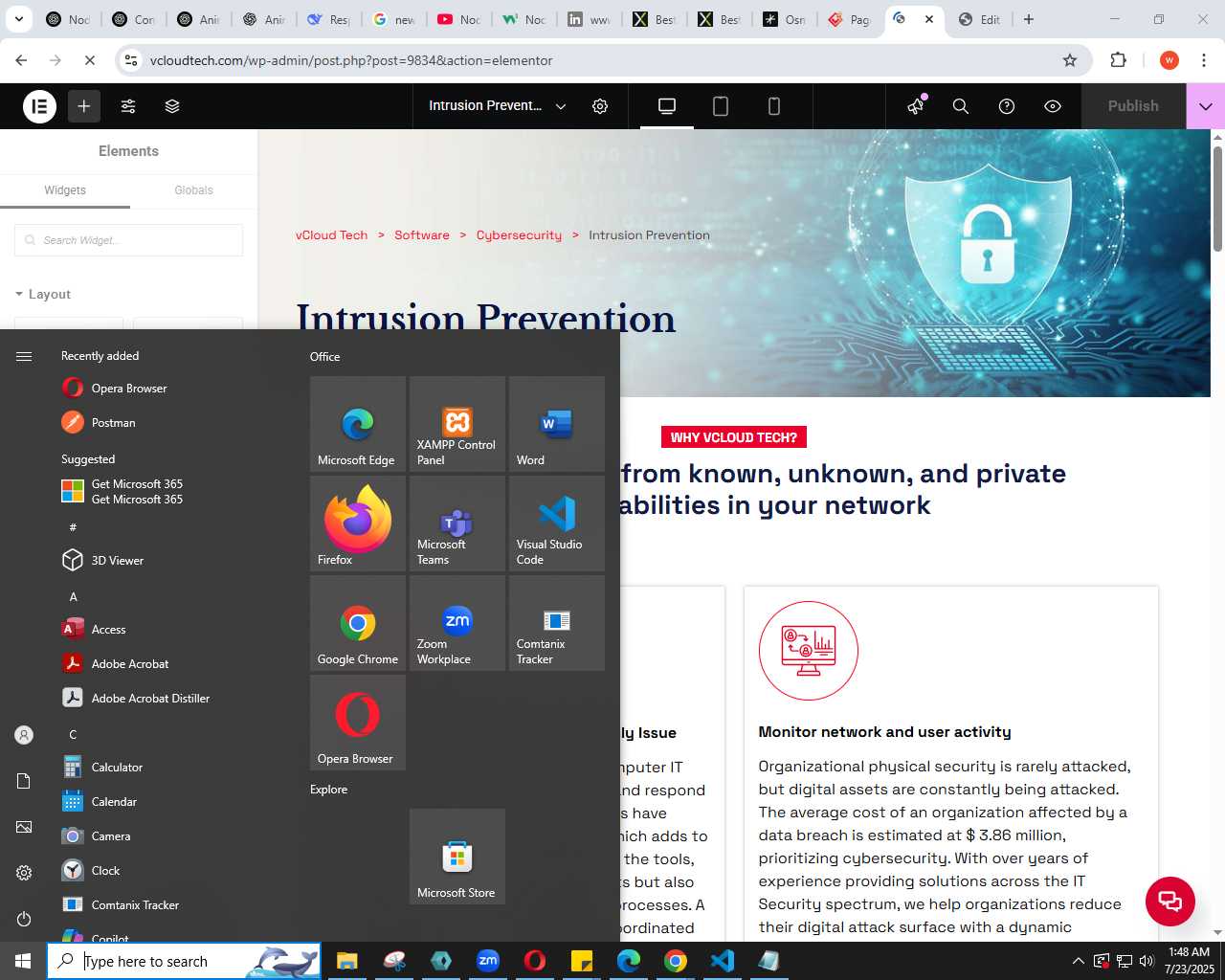The width and height of the screenshot is (1225, 980).
Task: Click the Firefox tile
Action: pyautogui.click(x=358, y=523)
